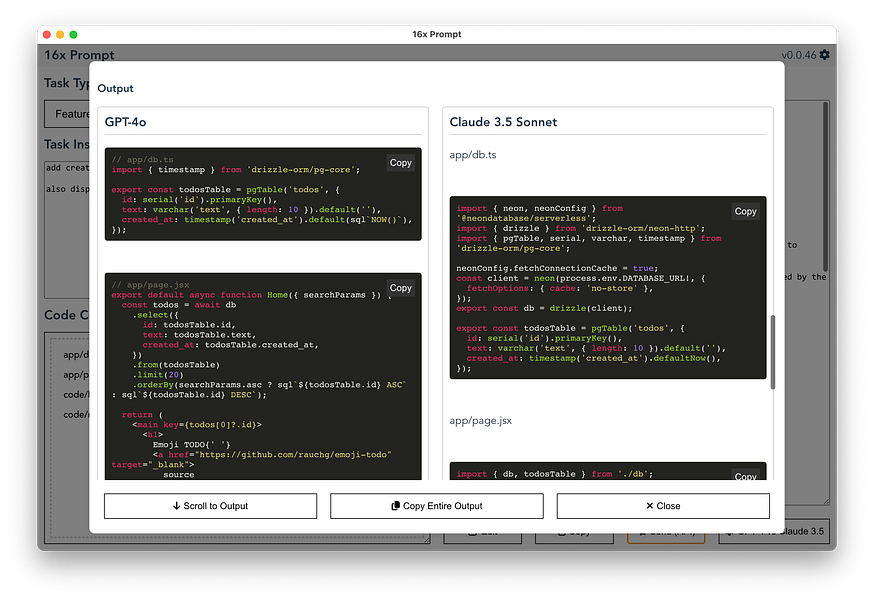Click the '// app/db.ts' comment in GPT-4o code

(142, 159)
